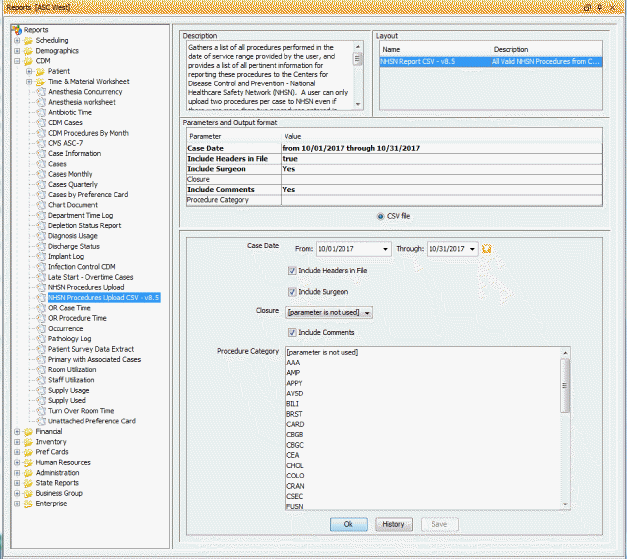The height and width of the screenshot is (559, 627).
Task: Expand the Human Resources tree node
Action: pyautogui.click(x=17, y=462)
